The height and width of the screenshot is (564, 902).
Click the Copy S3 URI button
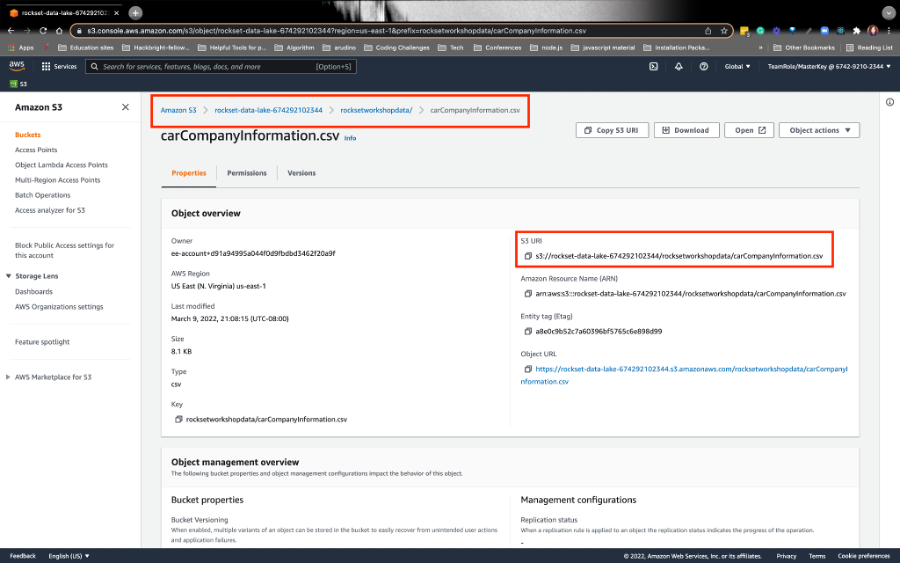point(612,131)
